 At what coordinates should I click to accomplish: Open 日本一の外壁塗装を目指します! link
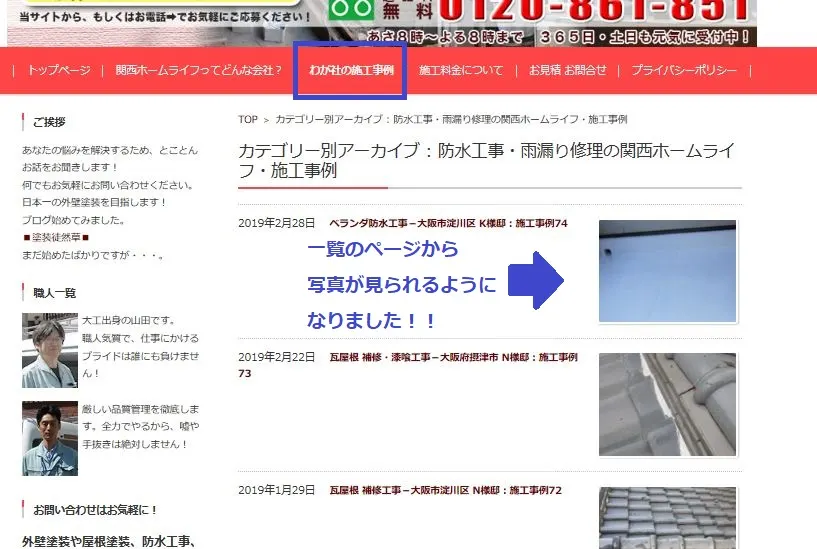[x=94, y=202]
